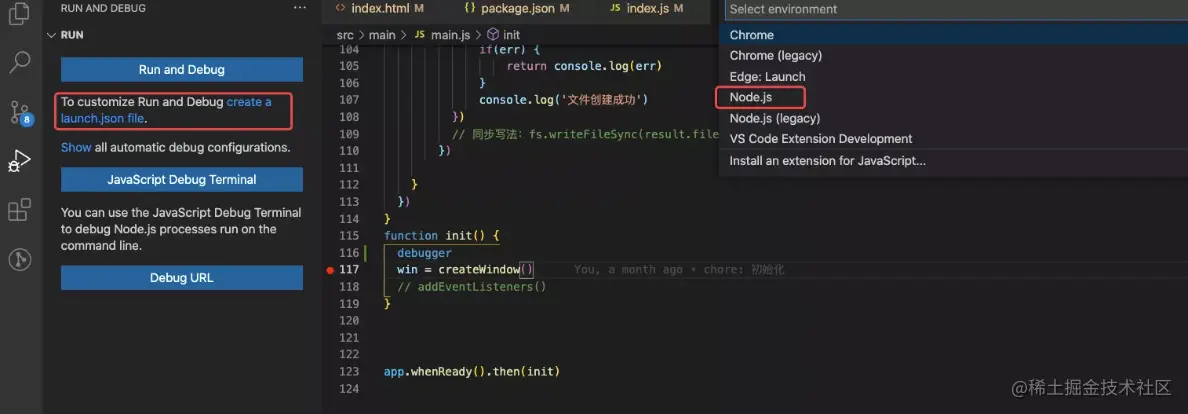Toggle the red breakpoint on line 117
Viewport: 1188px width, 414px height.
click(x=330, y=270)
